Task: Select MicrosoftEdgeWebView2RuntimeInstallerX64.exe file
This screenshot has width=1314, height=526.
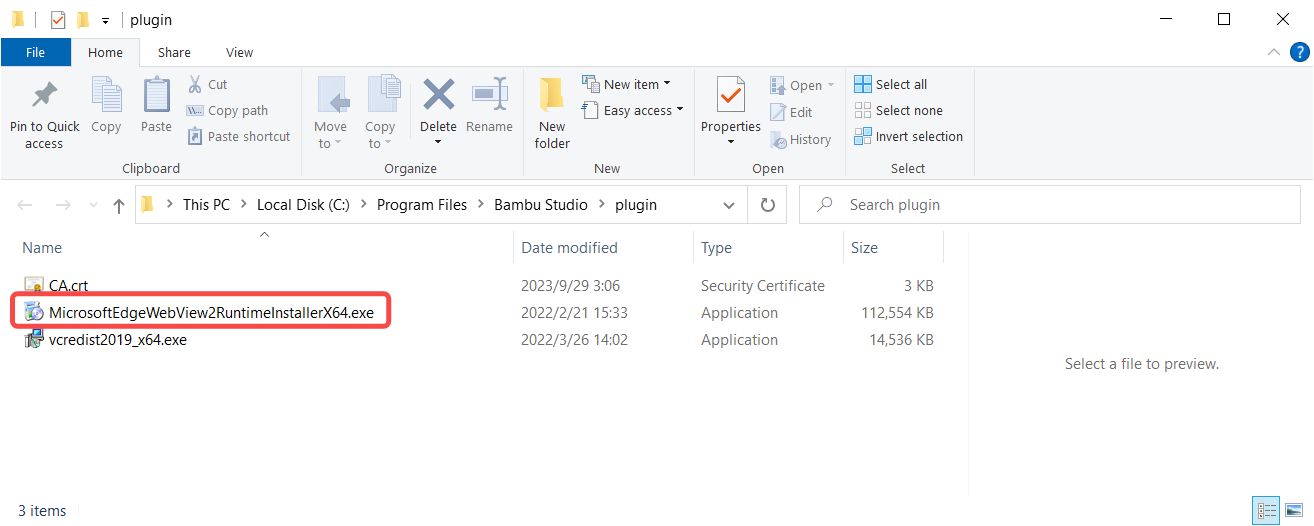Action: point(211,313)
